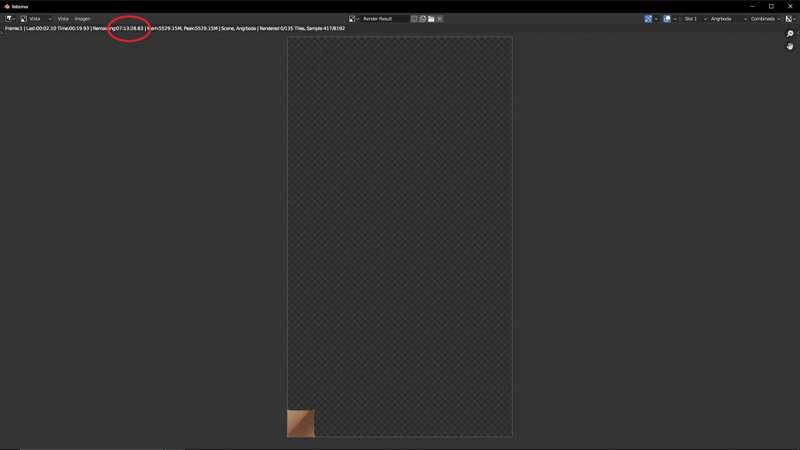Click the 'Peak:5529.15M' status text

click(x=201, y=29)
